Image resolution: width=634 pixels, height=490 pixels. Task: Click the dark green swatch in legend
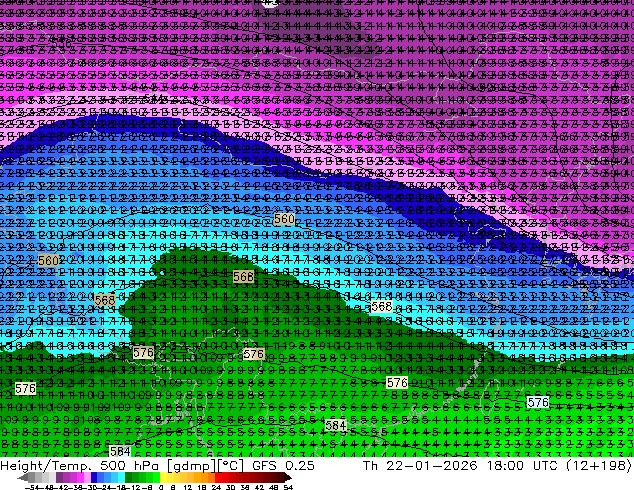(x=129, y=477)
